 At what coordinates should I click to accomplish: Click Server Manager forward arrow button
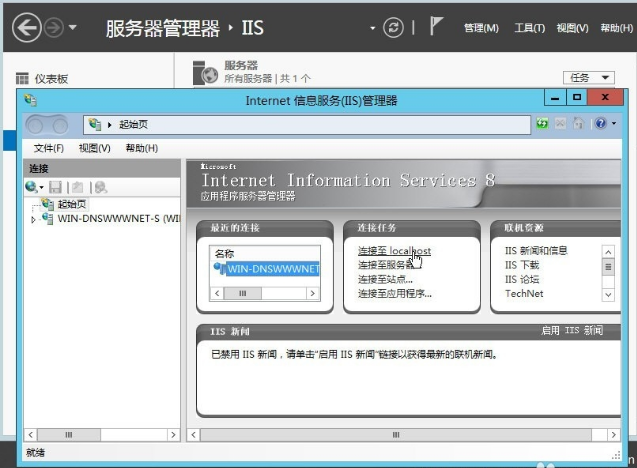[54, 28]
